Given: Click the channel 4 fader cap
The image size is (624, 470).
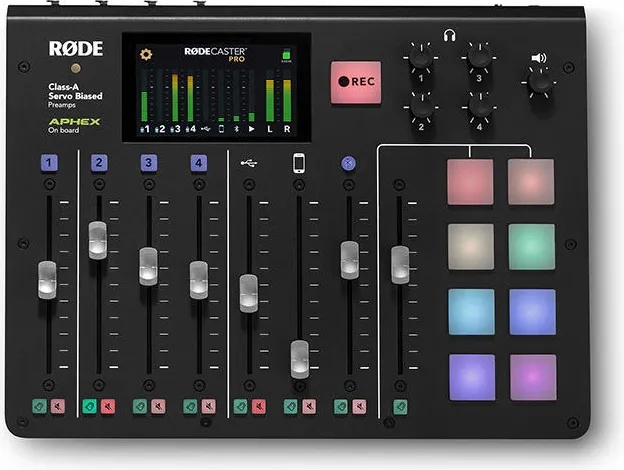Looking at the screenshot, I should pos(199,280).
